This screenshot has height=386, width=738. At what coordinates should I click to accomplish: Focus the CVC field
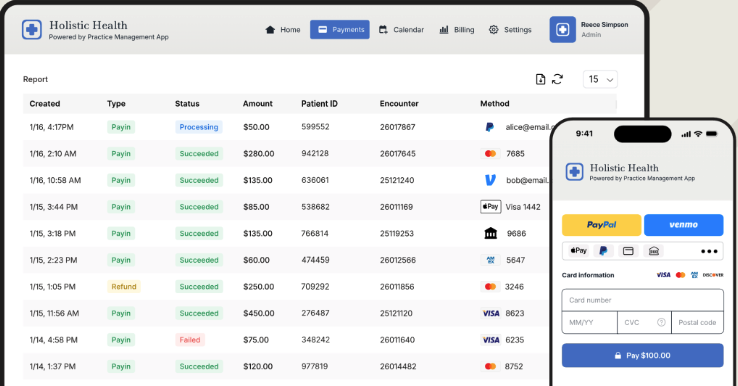[x=644, y=322]
